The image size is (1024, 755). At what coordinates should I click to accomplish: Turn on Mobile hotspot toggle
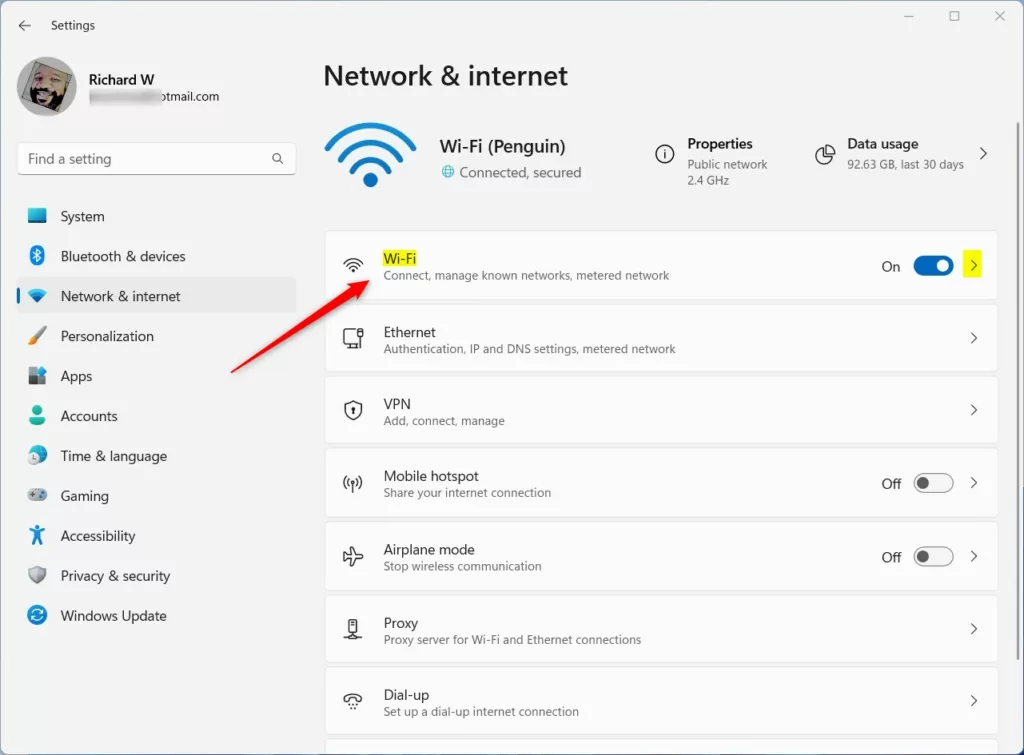(x=933, y=483)
